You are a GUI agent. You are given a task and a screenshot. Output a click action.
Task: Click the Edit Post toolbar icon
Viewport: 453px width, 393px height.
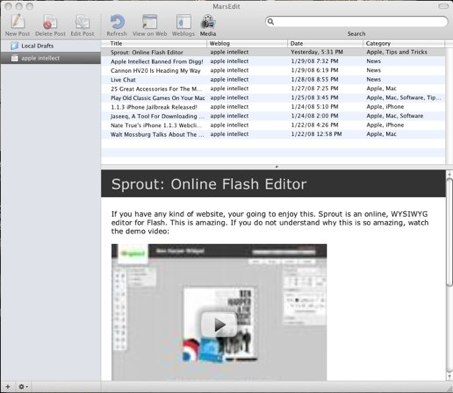point(82,22)
